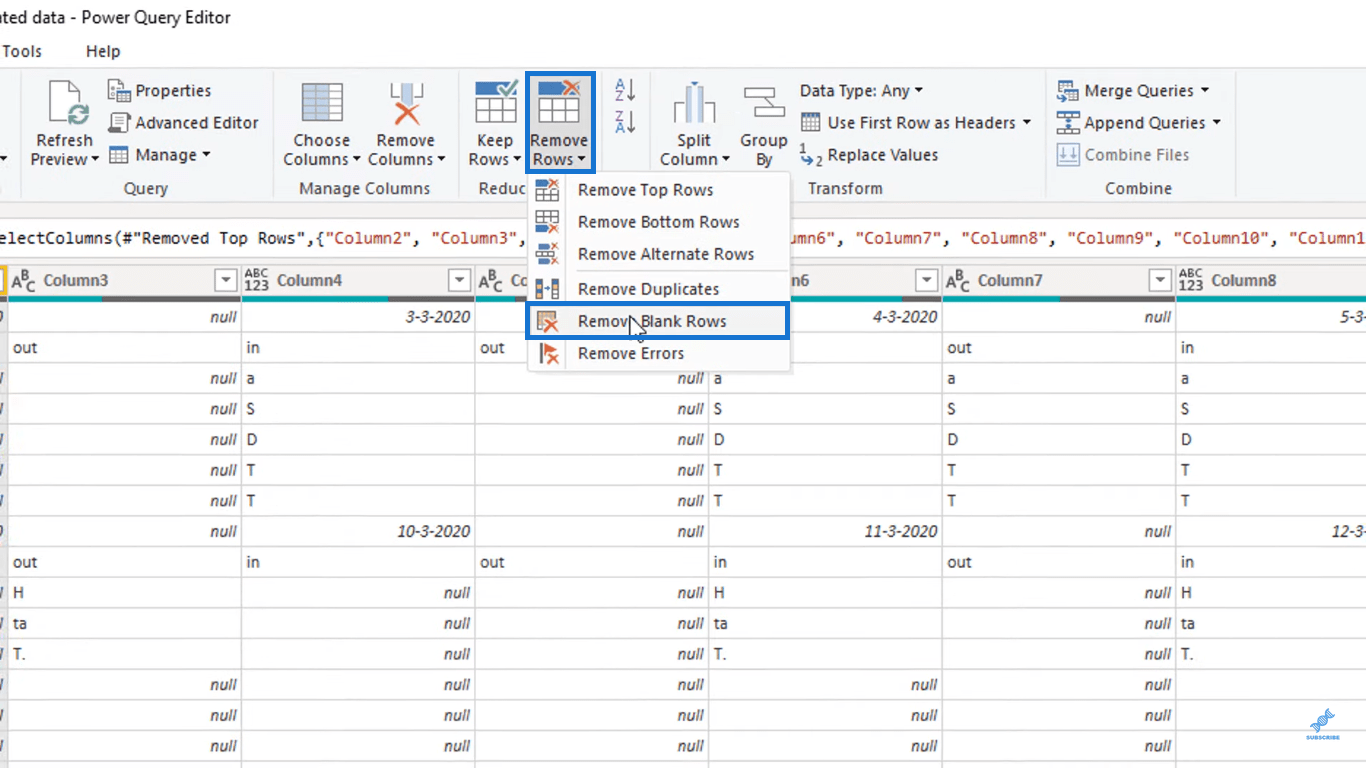Choose Remove Bottom Rows from menu

point(659,222)
